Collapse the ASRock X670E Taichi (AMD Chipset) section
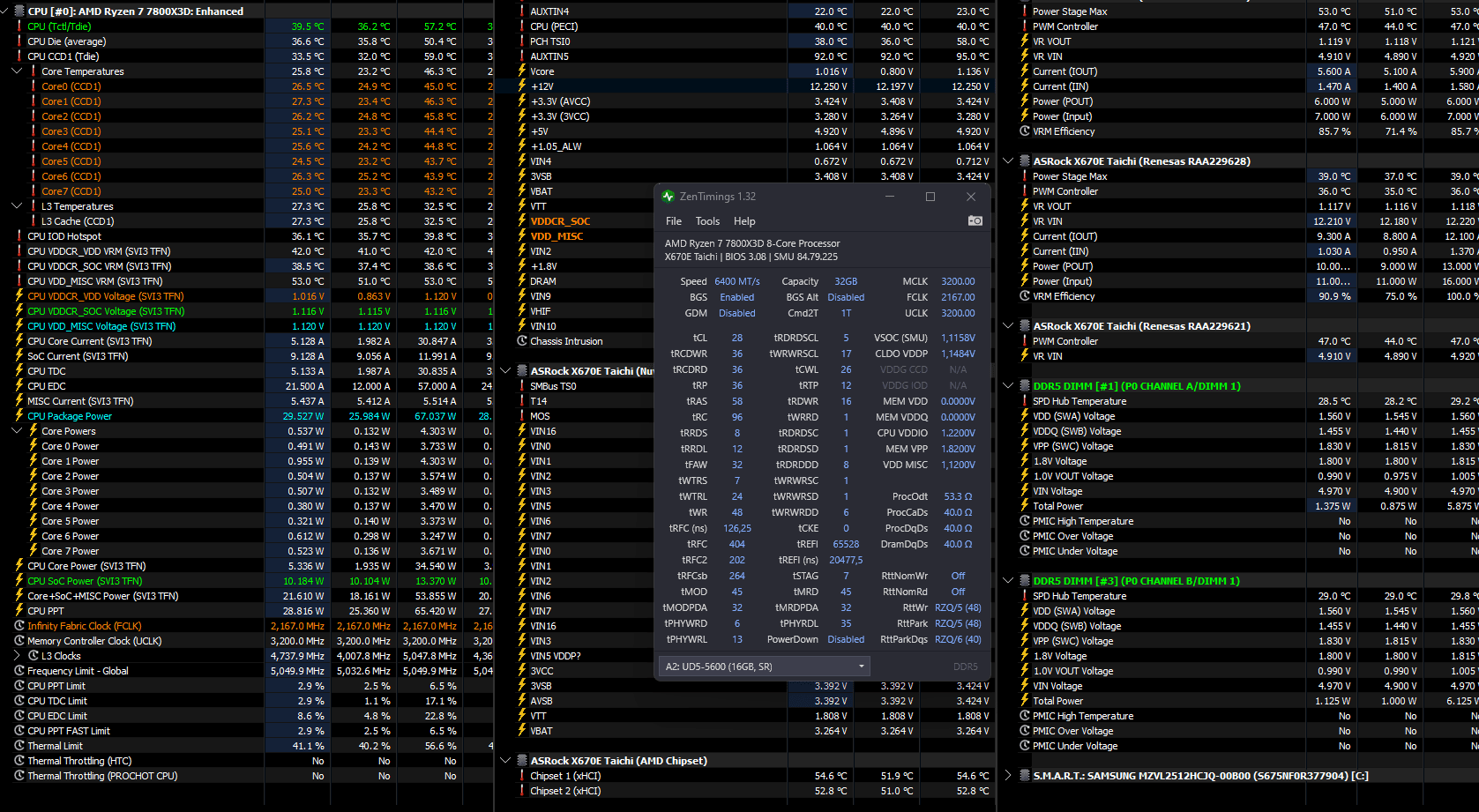This screenshot has width=1479, height=812. coord(505,761)
